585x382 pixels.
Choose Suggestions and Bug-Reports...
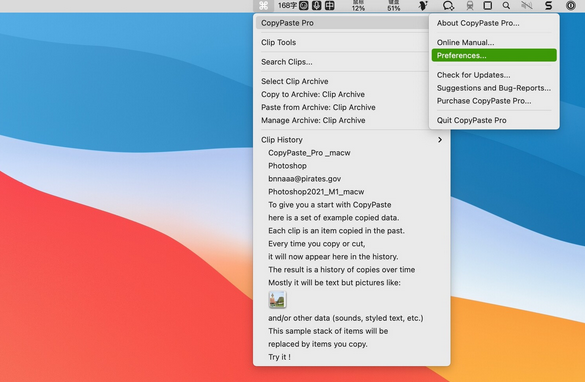[x=494, y=88]
